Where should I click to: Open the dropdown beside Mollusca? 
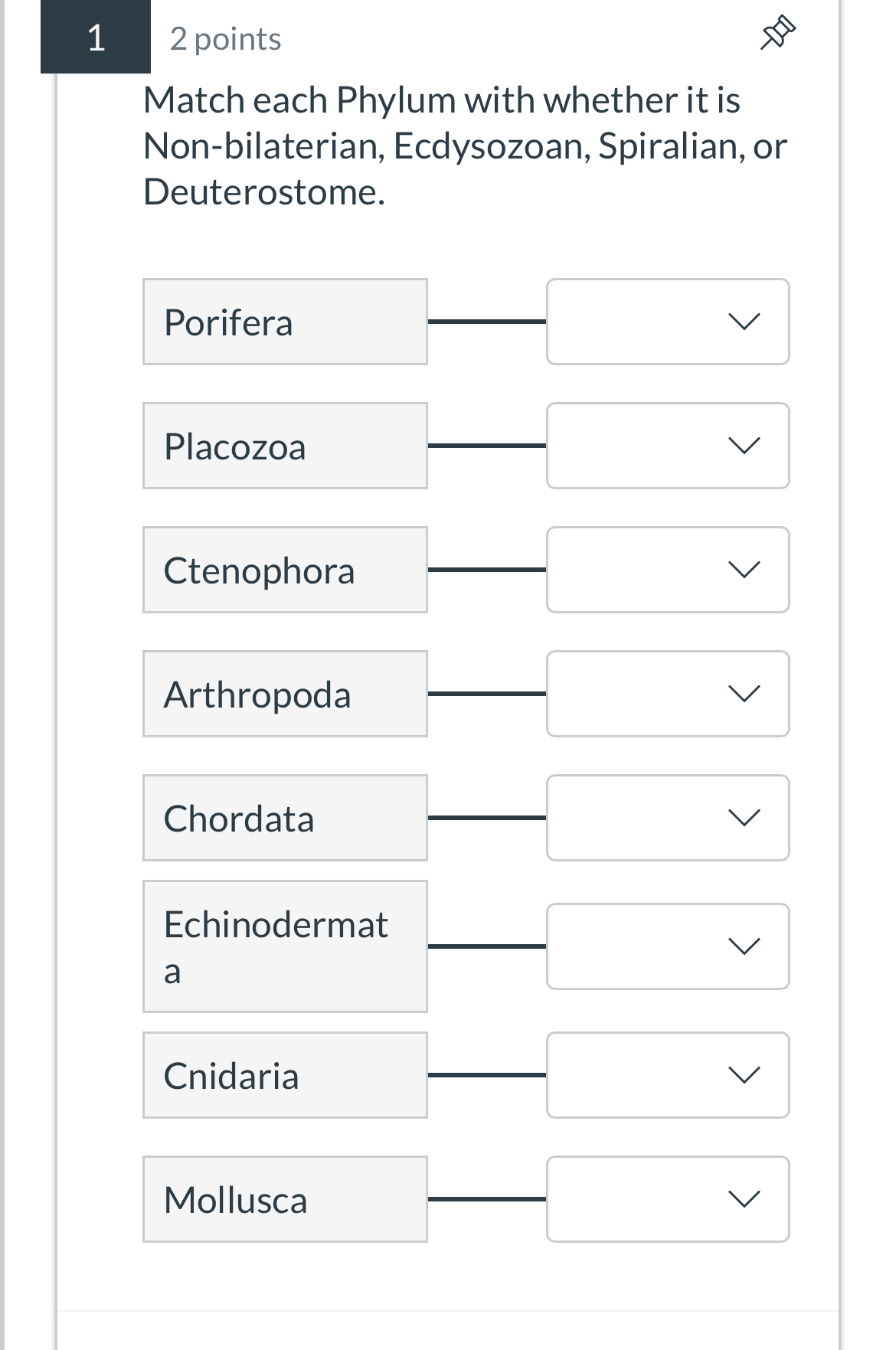[x=667, y=1199]
